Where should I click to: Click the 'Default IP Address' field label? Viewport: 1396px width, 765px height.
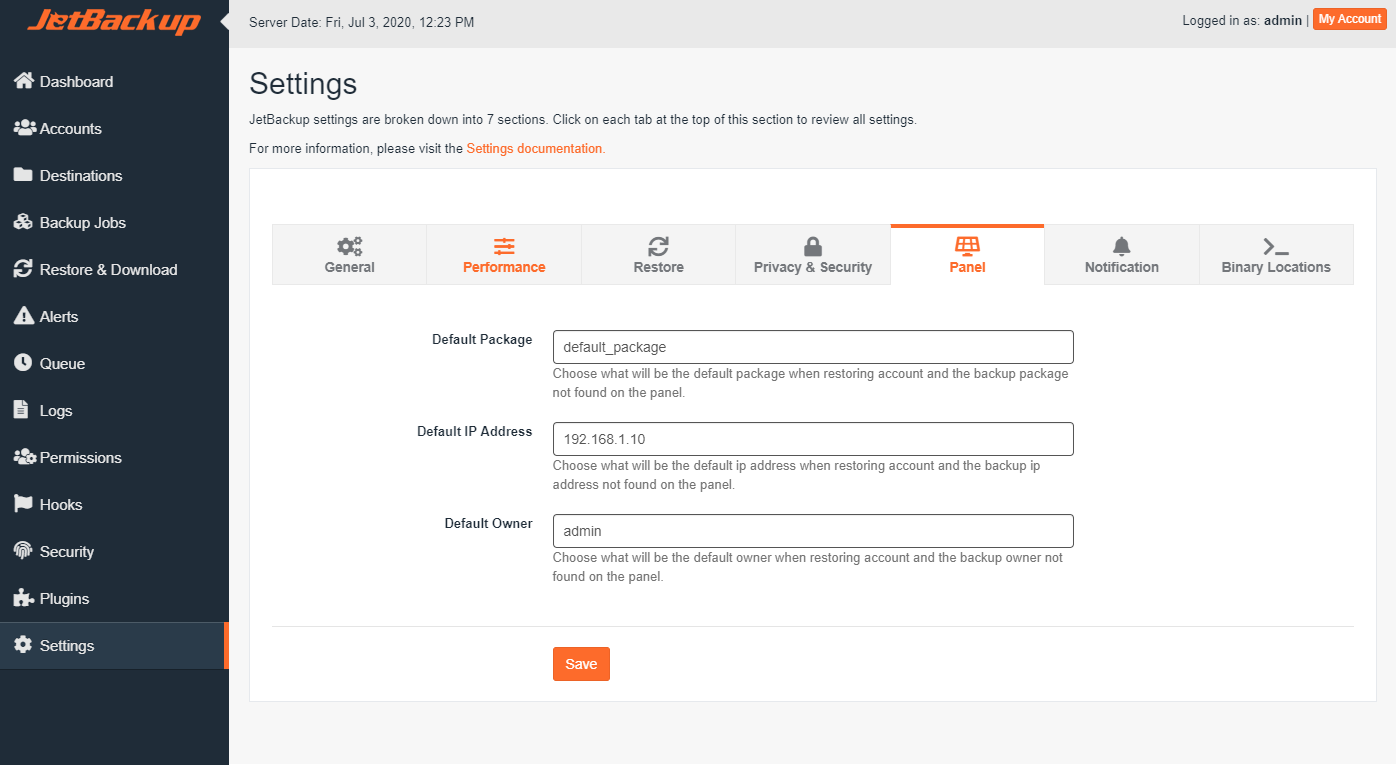[475, 431]
